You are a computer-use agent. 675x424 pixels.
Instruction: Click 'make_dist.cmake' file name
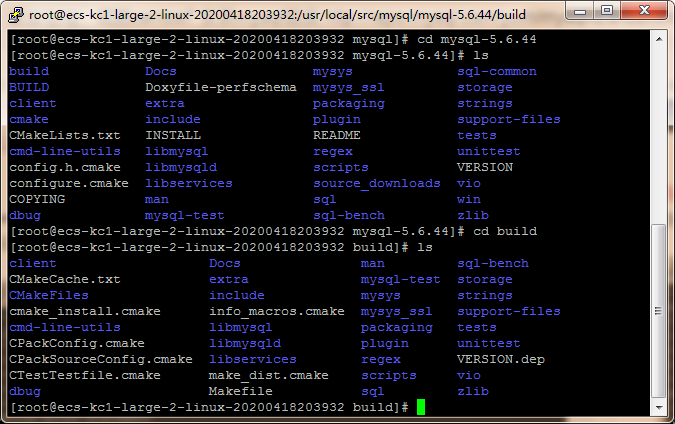pos(268,375)
